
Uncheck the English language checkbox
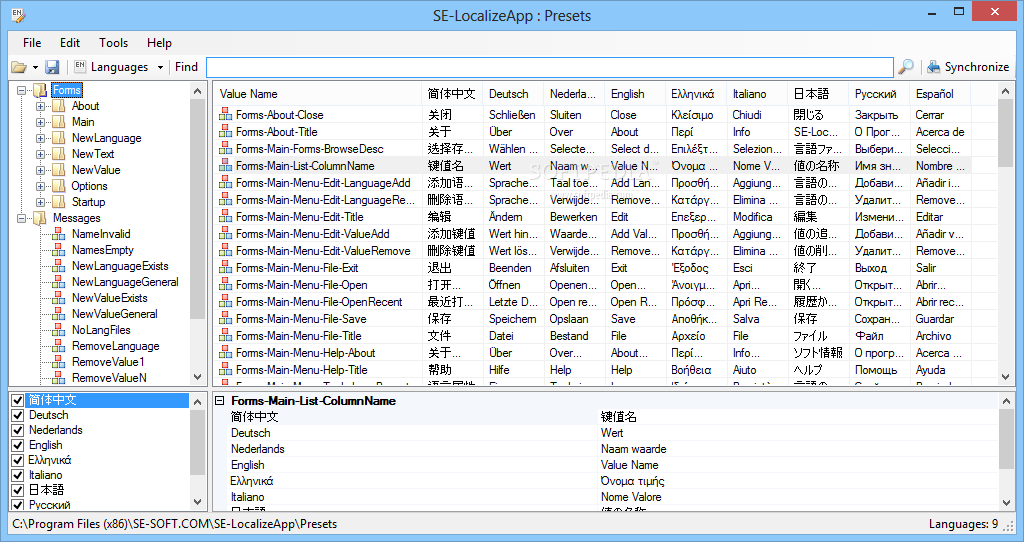(18, 445)
